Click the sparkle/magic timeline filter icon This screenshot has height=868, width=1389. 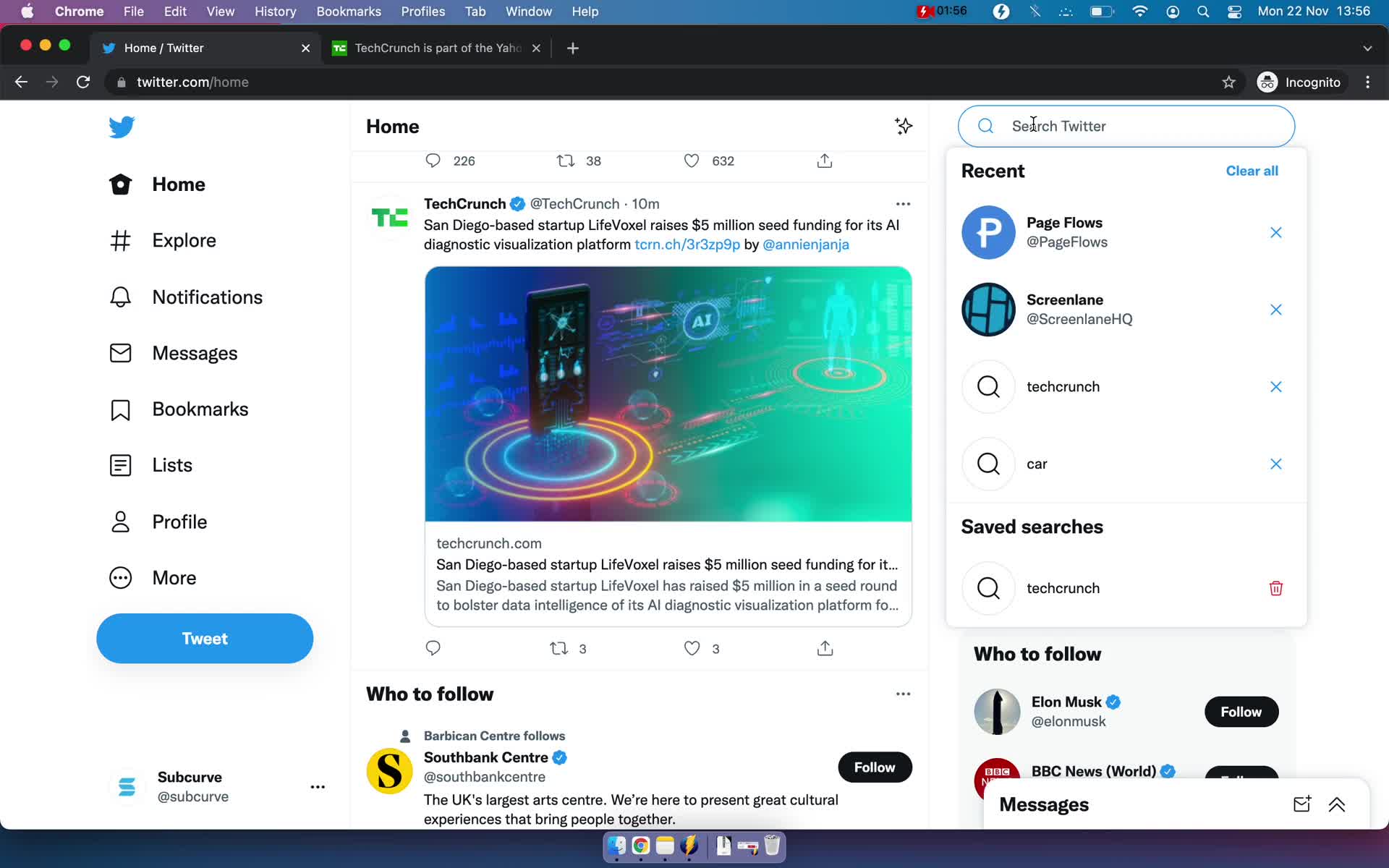click(x=901, y=126)
